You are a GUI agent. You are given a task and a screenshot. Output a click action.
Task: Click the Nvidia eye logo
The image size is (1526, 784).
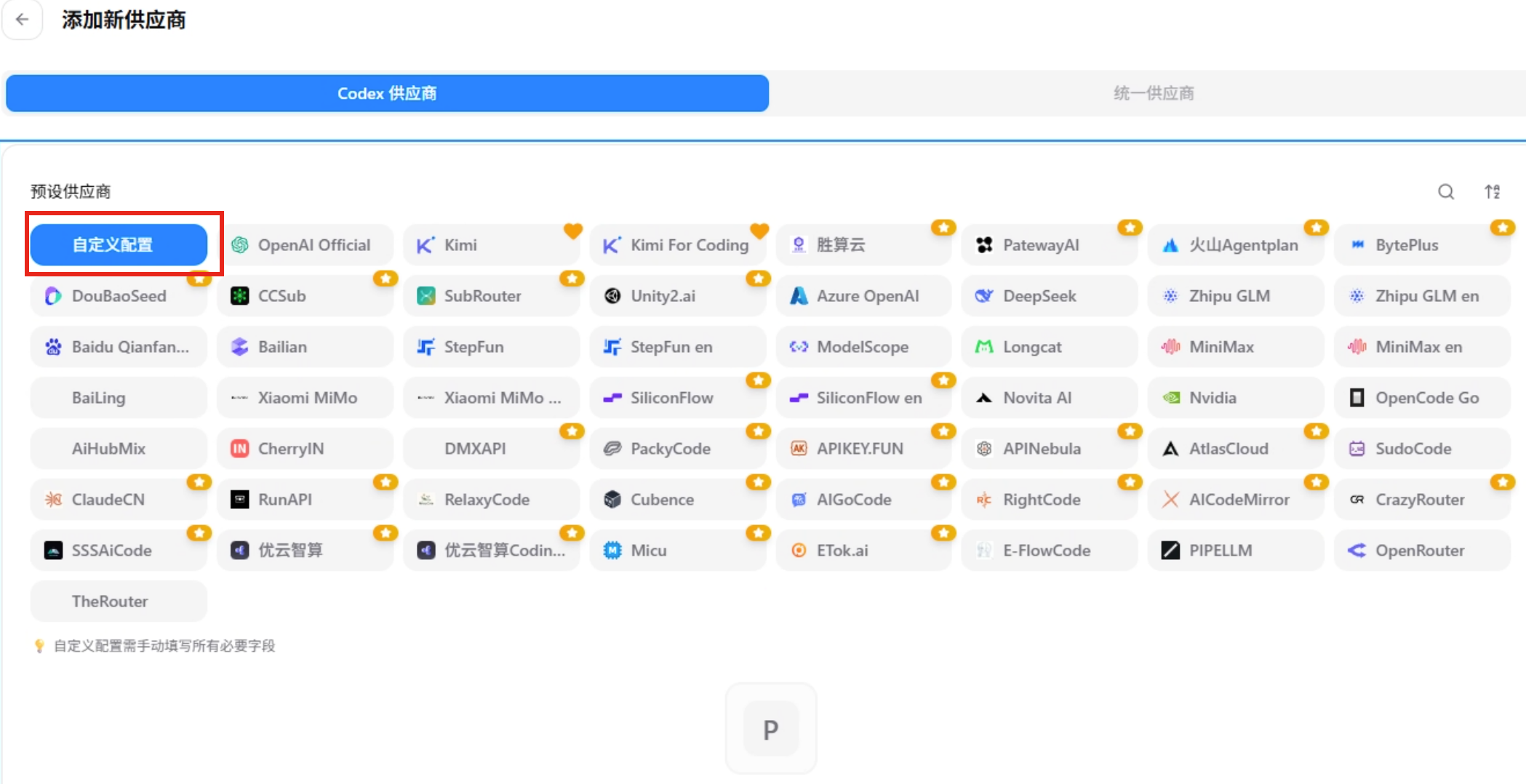1170,398
